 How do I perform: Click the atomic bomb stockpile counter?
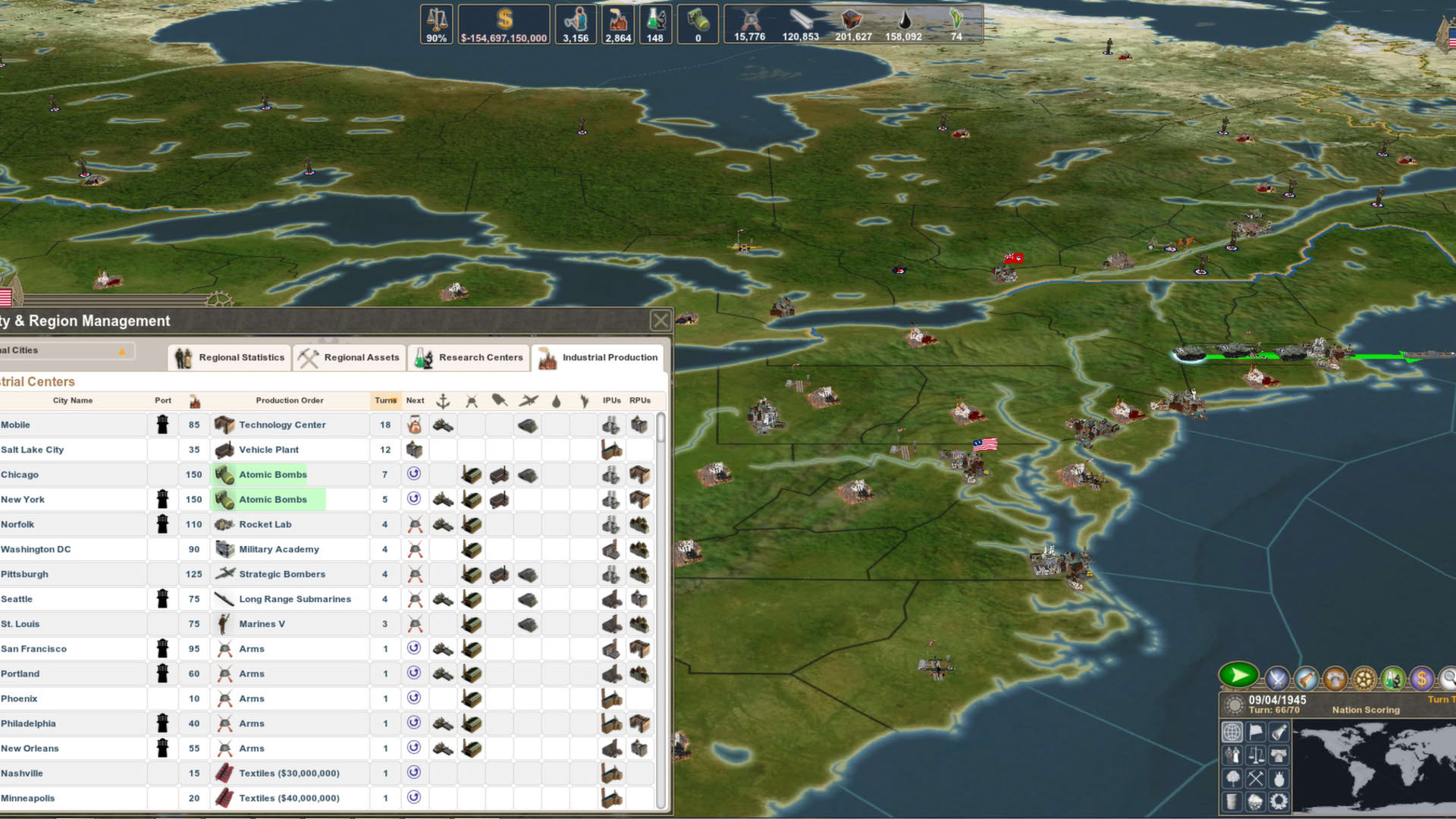coord(698,24)
